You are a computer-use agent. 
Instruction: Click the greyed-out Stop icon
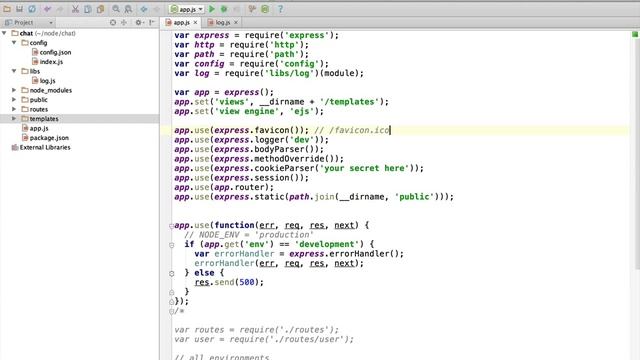coord(236,9)
